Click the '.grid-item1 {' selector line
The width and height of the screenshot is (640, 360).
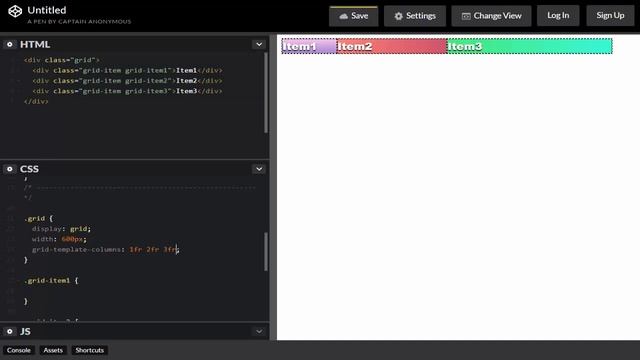(x=51, y=280)
